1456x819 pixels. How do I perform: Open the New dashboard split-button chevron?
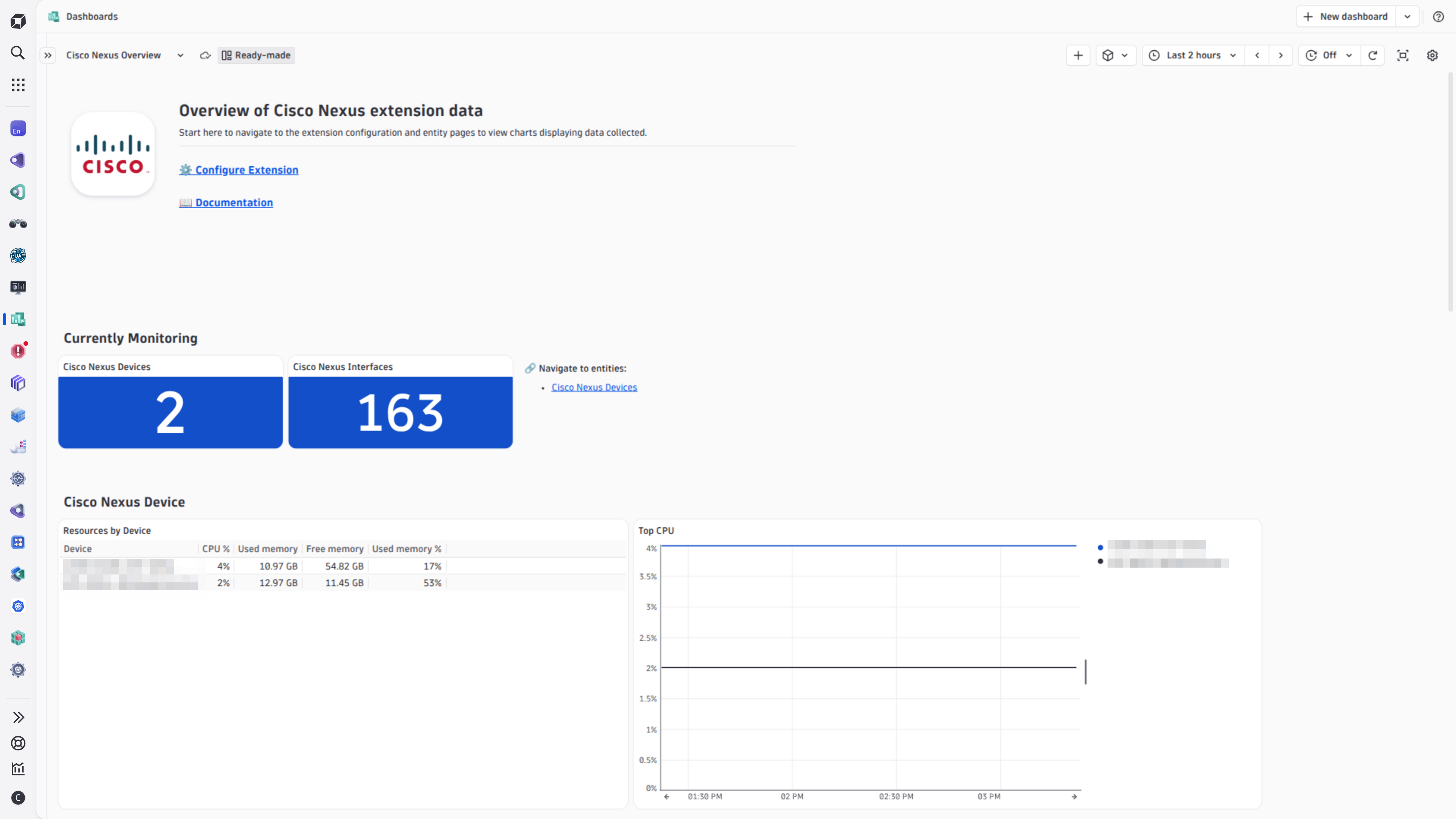pyautogui.click(x=1407, y=16)
